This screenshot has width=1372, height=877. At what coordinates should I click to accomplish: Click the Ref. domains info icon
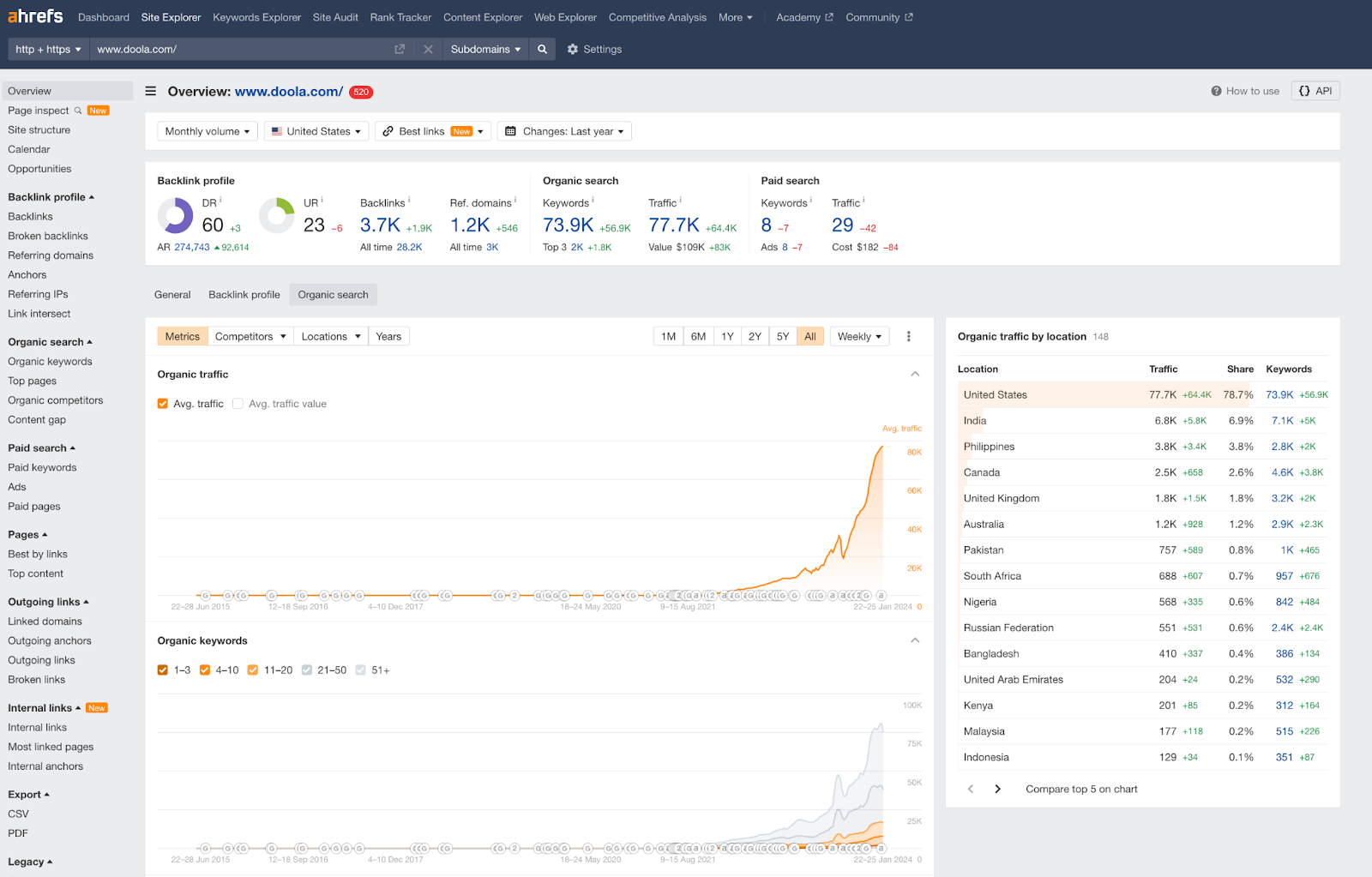(x=515, y=200)
